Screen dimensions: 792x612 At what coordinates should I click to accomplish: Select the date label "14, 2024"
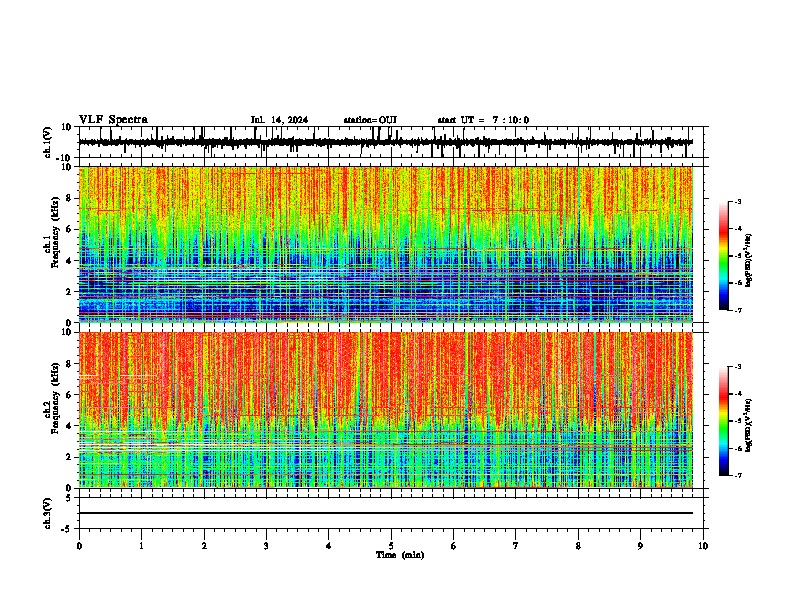(x=289, y=120)
